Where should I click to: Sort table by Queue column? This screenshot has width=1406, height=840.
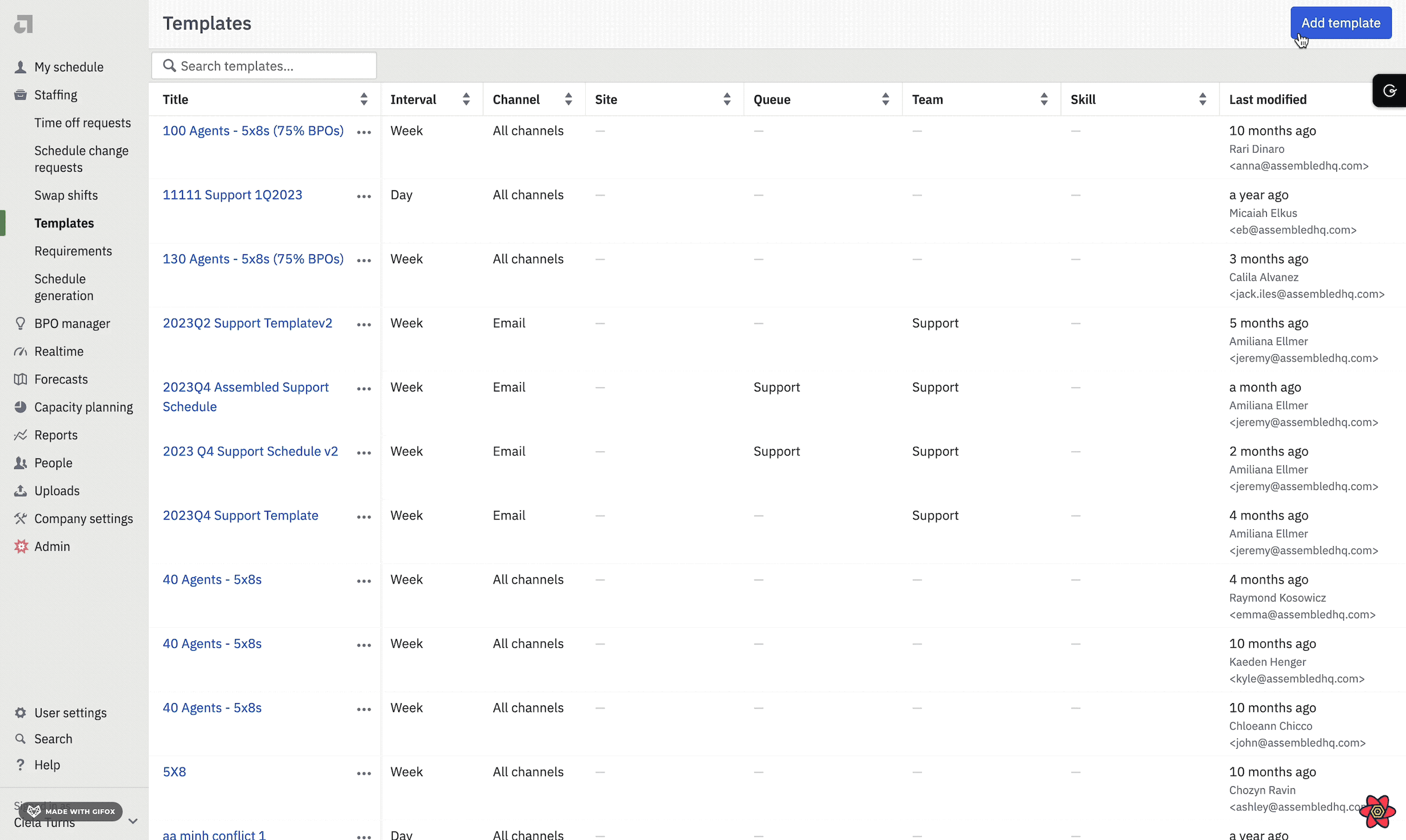point(886,99)
